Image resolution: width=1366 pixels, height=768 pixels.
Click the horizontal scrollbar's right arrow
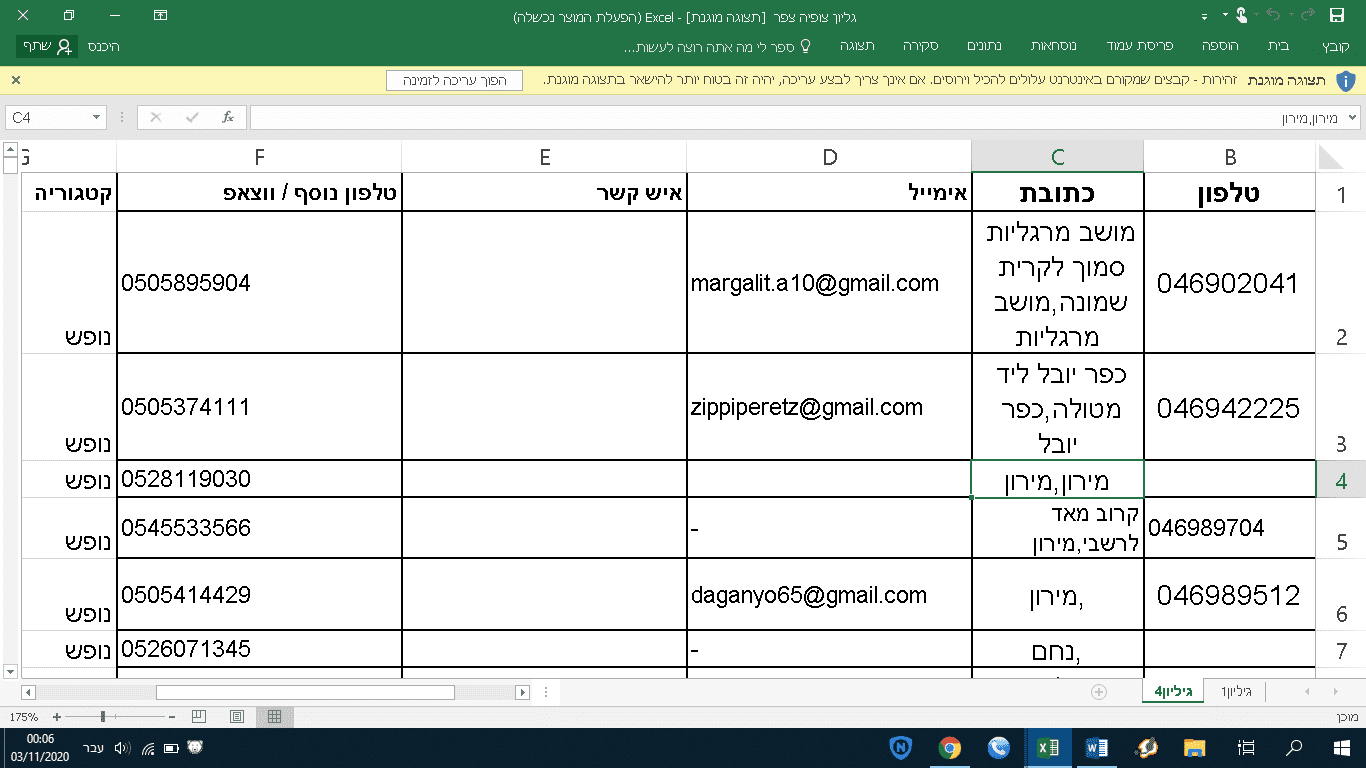coord(523,692)
